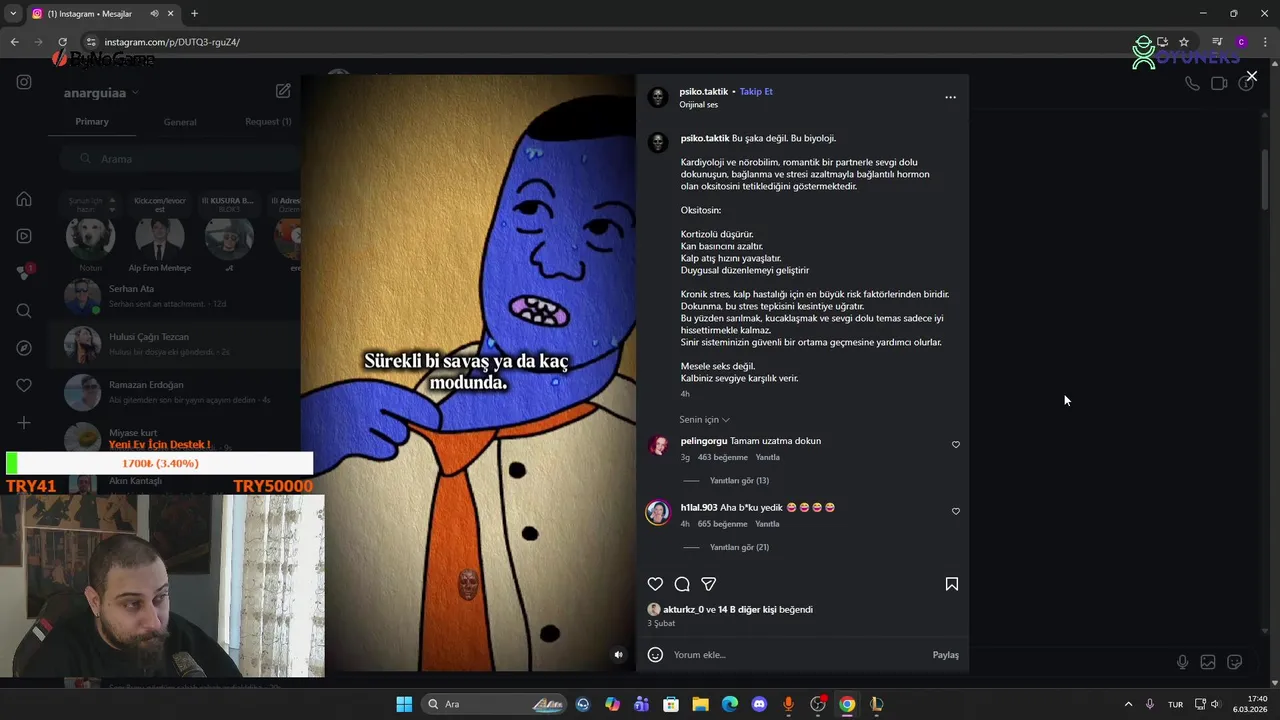Attach an image in chat input
The height and width of the screenshot is (720, 1280).
(1208, 662)
